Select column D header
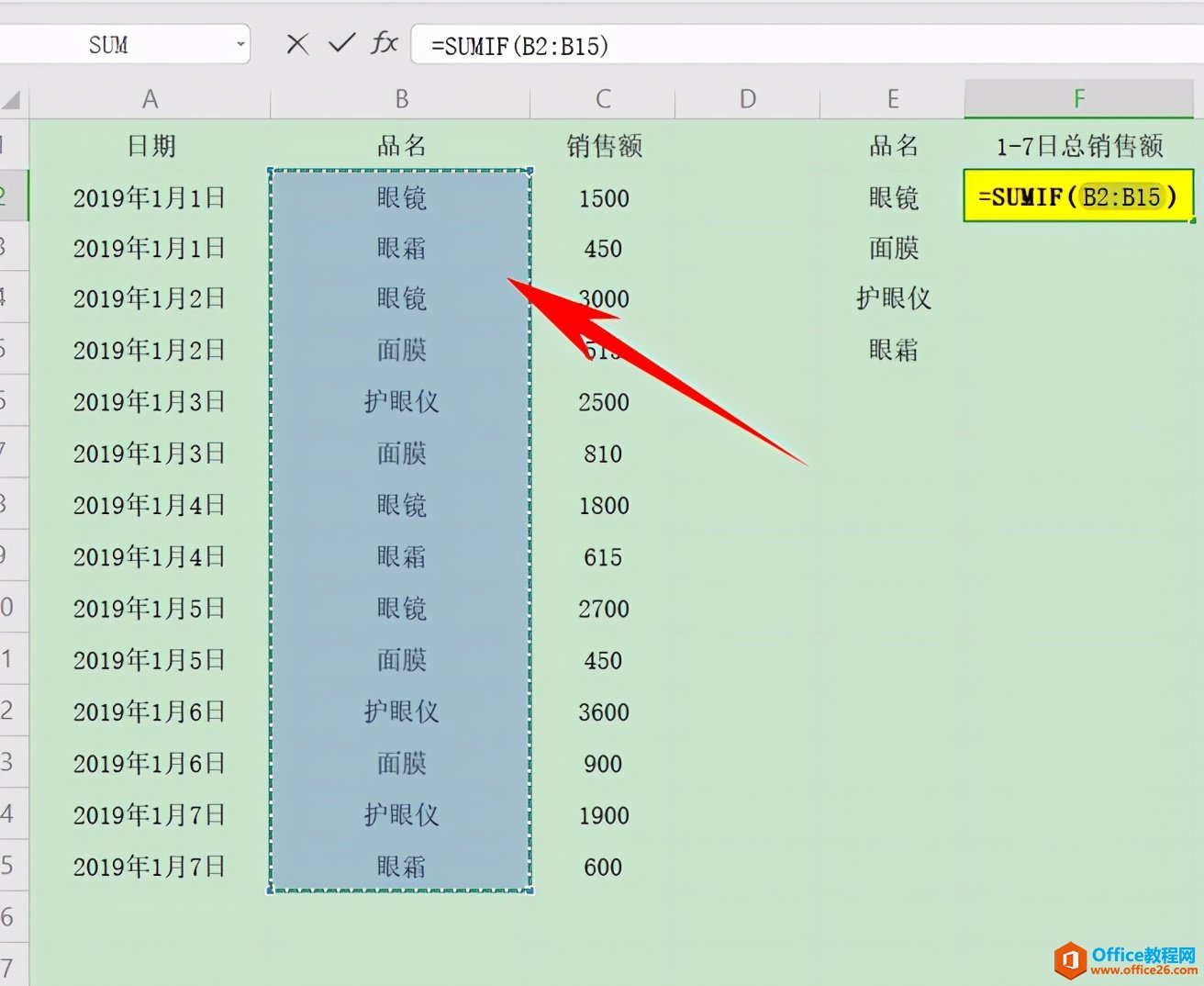The height and width of the screenshot is (986, 1204). click(748, 99)
